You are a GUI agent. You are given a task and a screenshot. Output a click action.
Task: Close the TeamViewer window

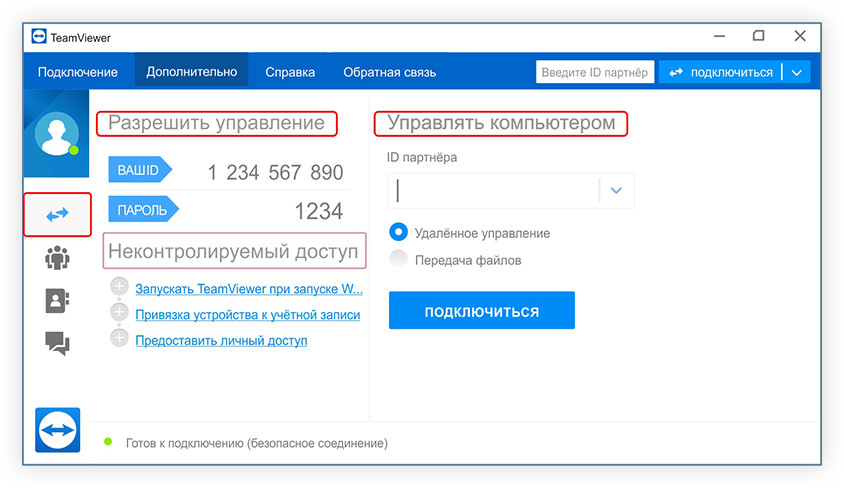tap(800, 36)
